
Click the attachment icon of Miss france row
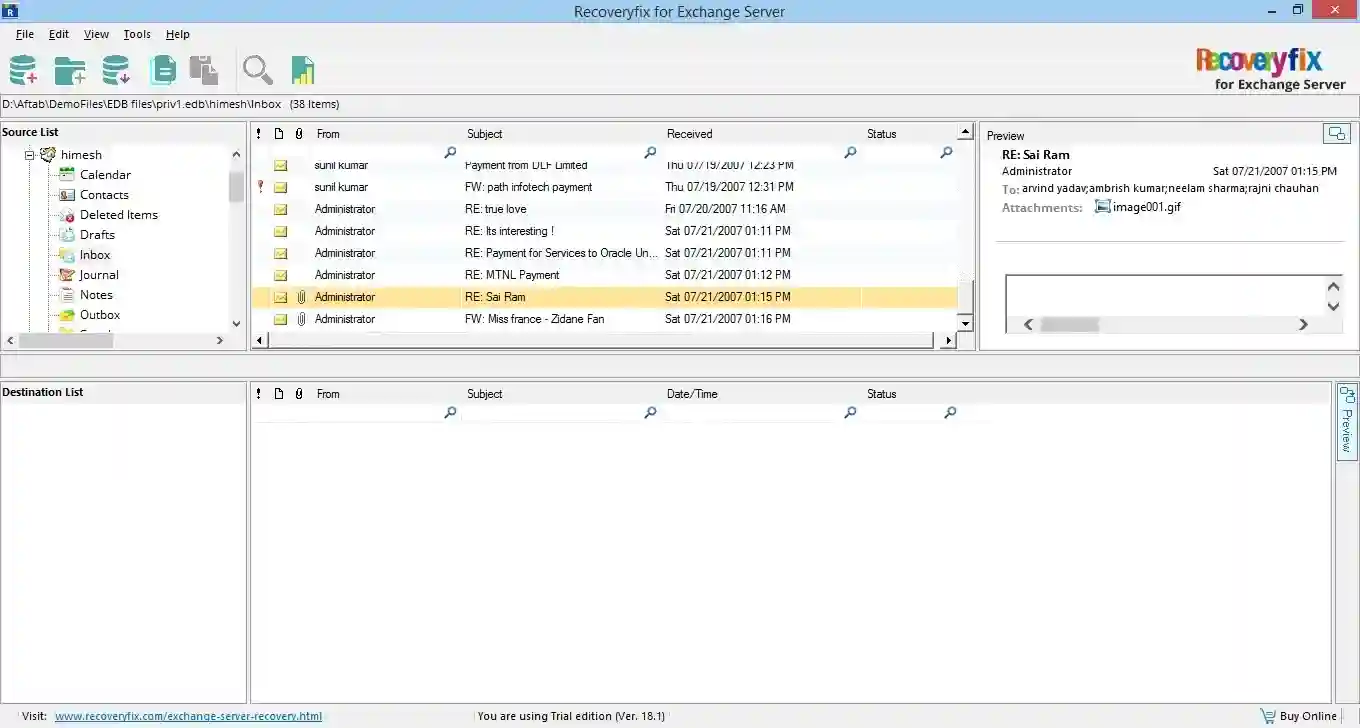click(x=300, y=319)
